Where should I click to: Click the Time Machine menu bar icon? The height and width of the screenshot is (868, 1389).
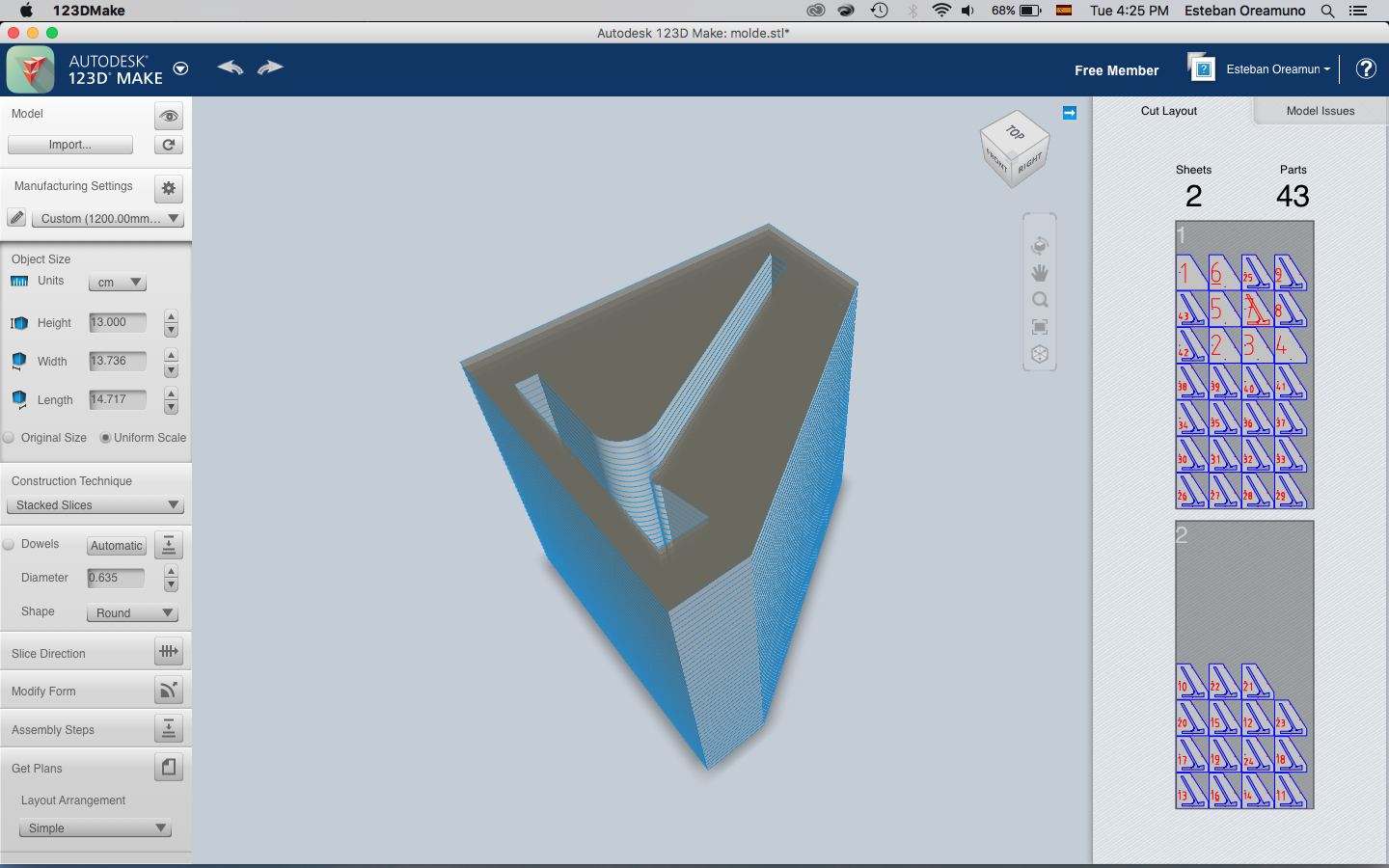[x=880, y=11]
